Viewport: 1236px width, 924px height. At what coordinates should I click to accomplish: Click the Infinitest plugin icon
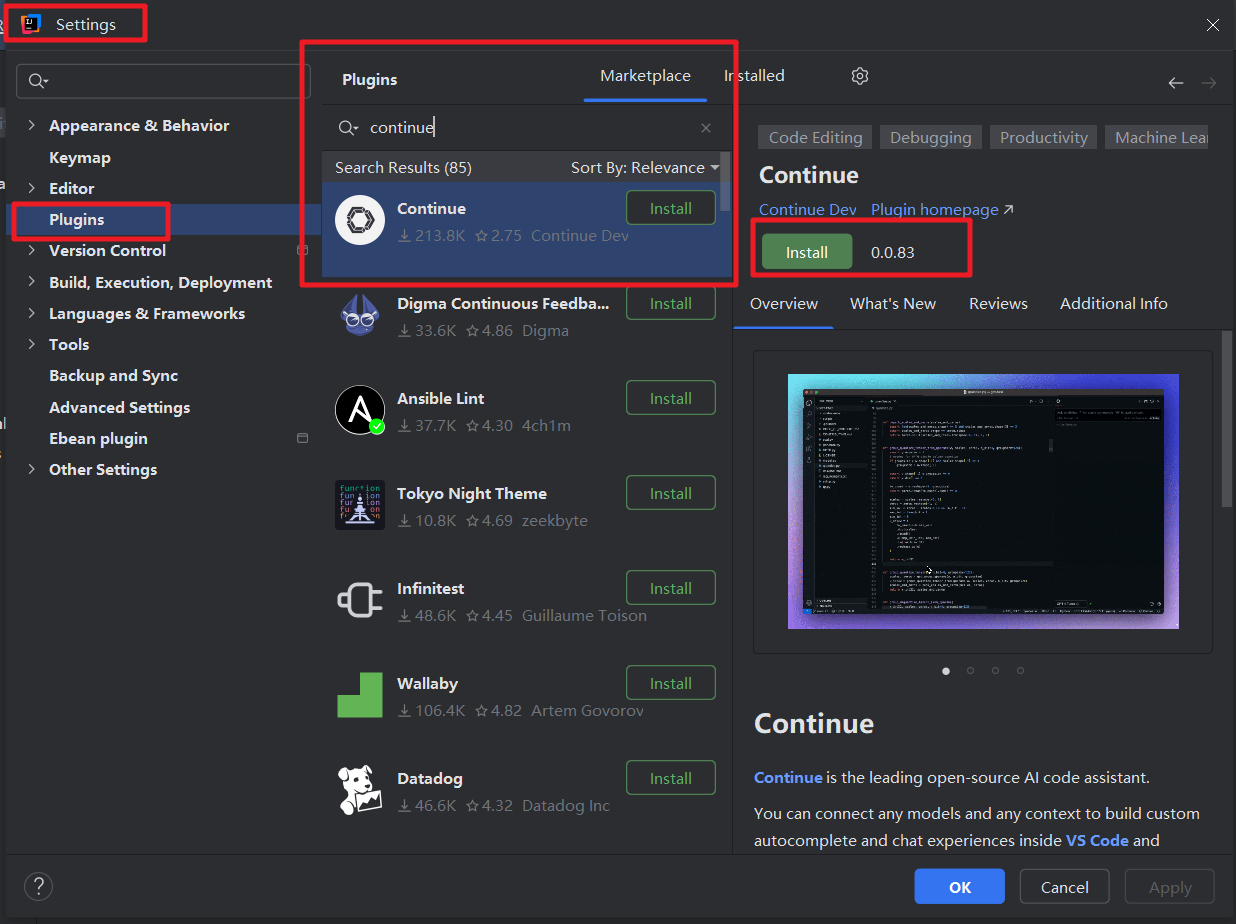click(x=360, y=601)
